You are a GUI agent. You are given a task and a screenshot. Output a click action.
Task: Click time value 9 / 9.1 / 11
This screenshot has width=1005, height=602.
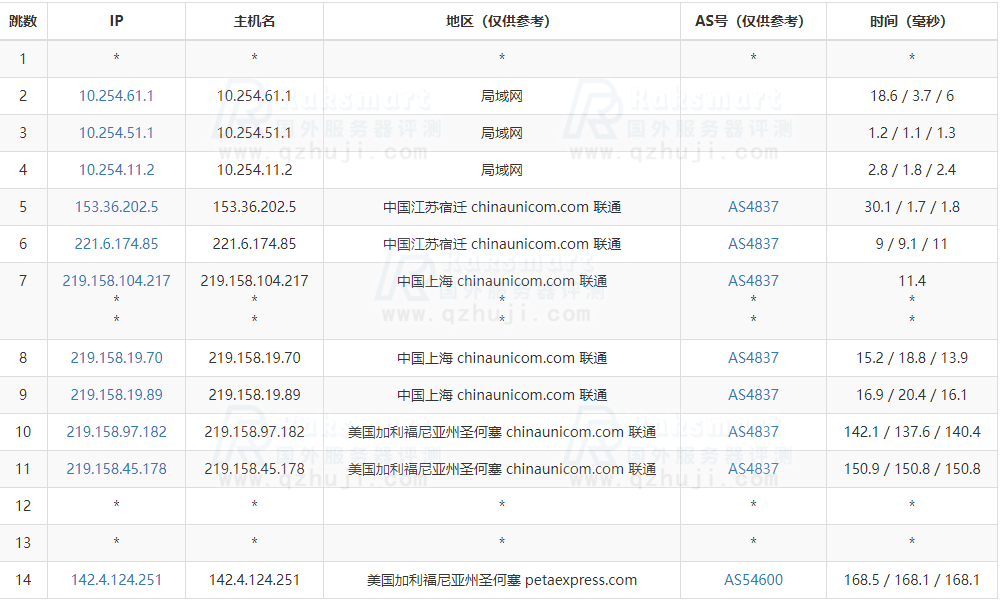[911, 244]
